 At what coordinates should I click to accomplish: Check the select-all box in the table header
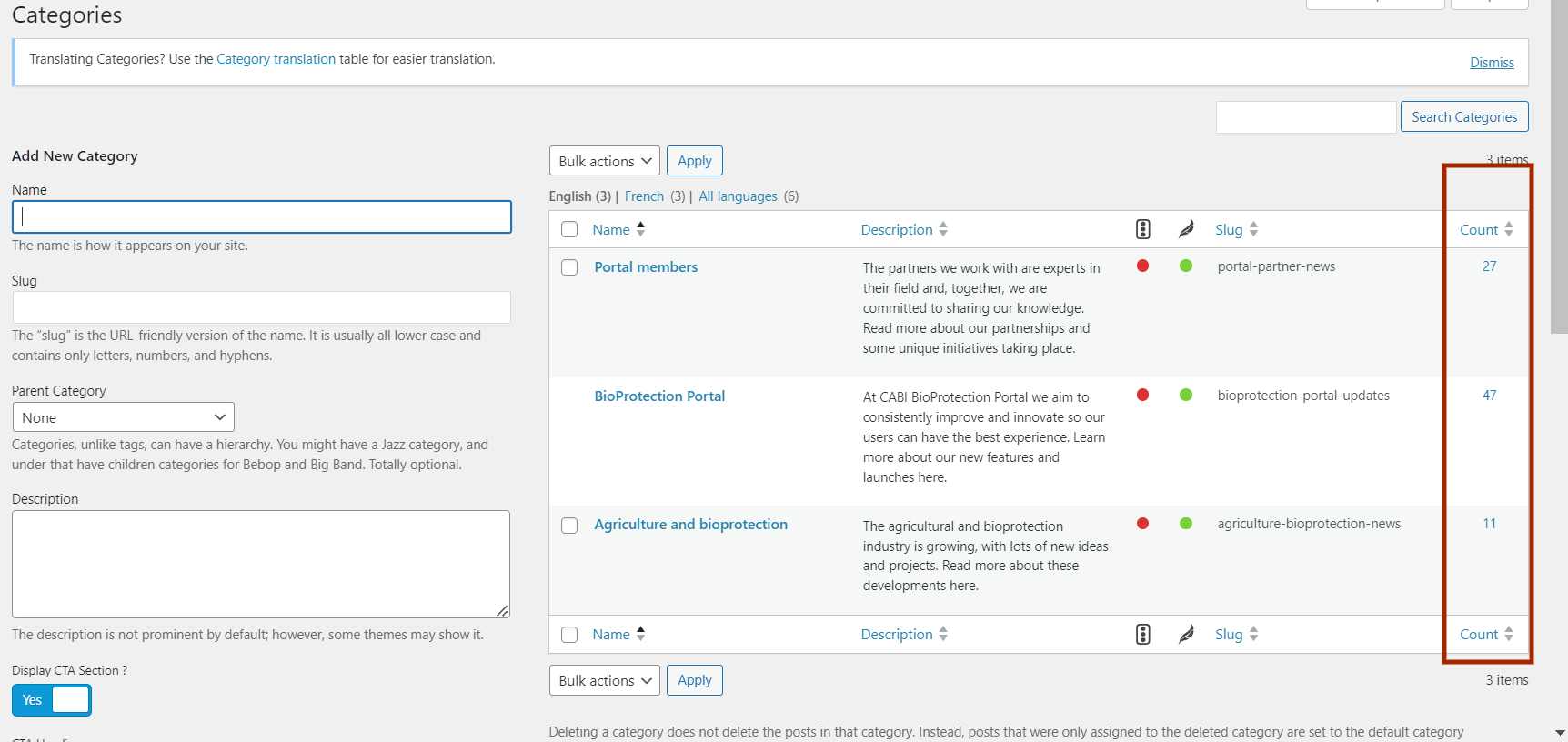569,229
